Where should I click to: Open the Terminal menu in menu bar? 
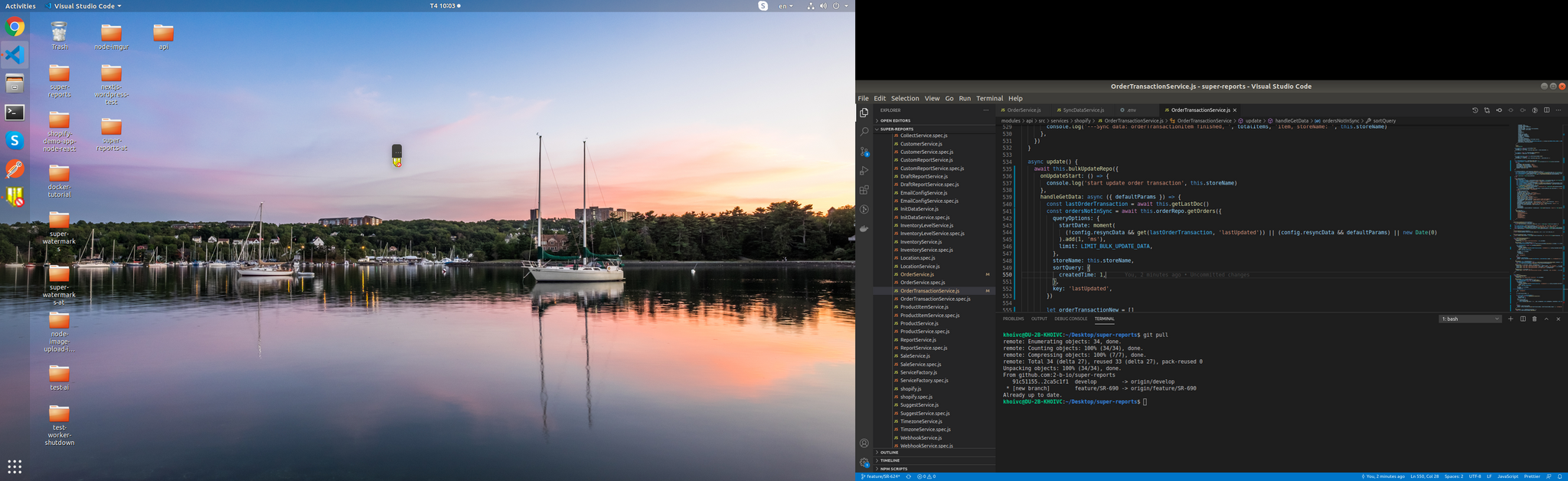[989, 99]
